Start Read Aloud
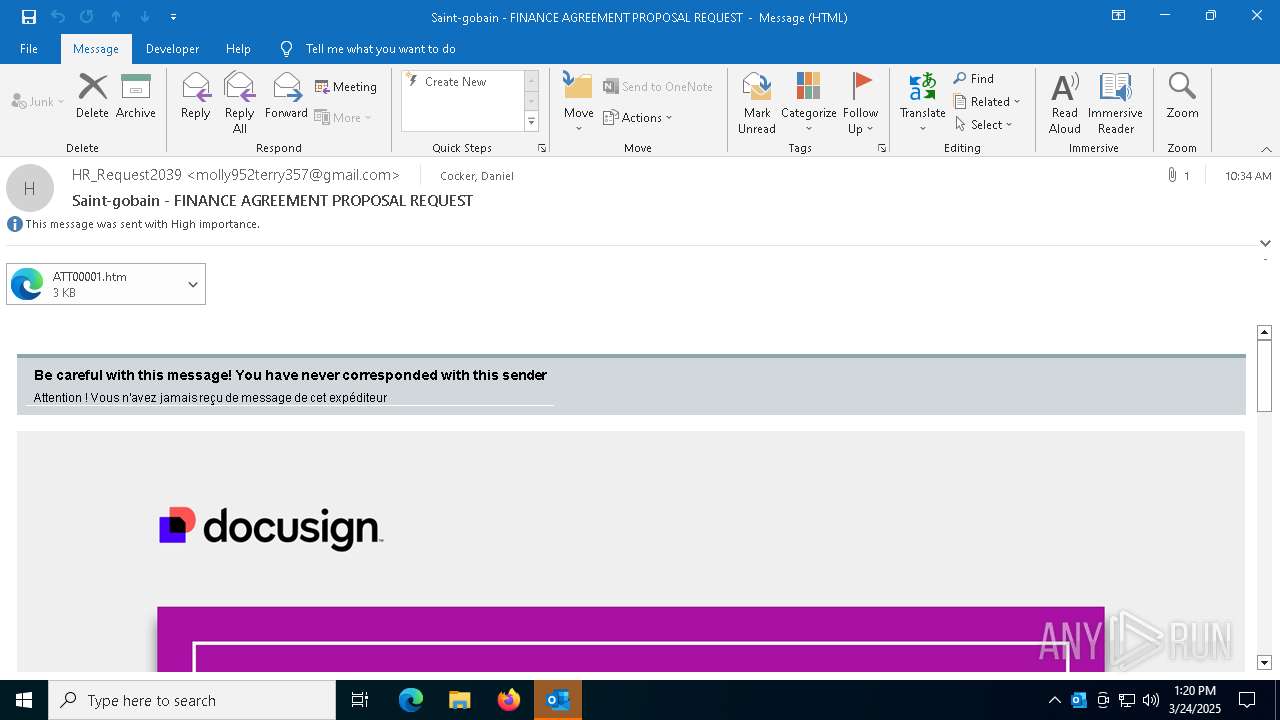The width and height of the screenshot is (1280, 720). [x=1065, y=103]
